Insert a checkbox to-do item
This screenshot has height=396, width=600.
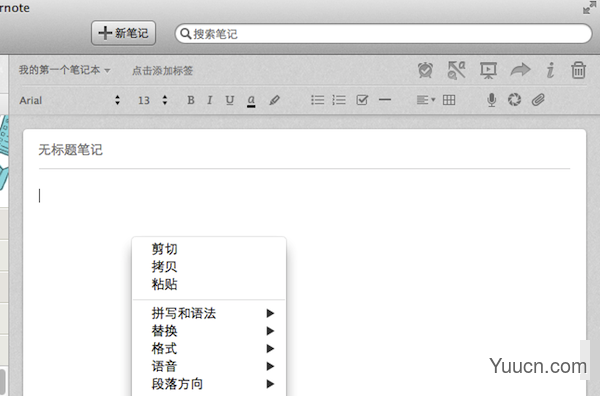[x=362, y=100]
